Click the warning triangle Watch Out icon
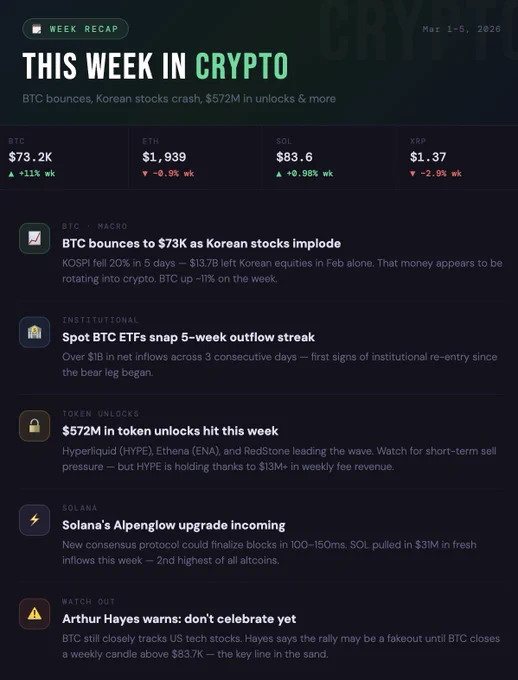This screenshot has width=518, height=680. click(34, 614)
